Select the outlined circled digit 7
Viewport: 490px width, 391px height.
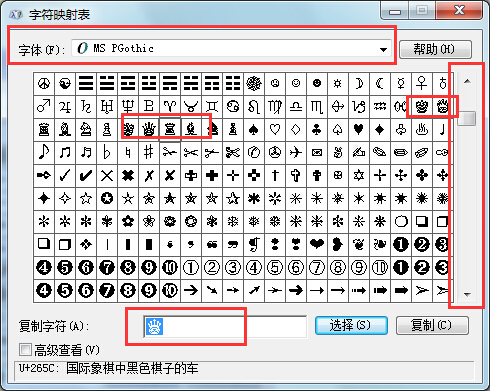coord(317,267)
